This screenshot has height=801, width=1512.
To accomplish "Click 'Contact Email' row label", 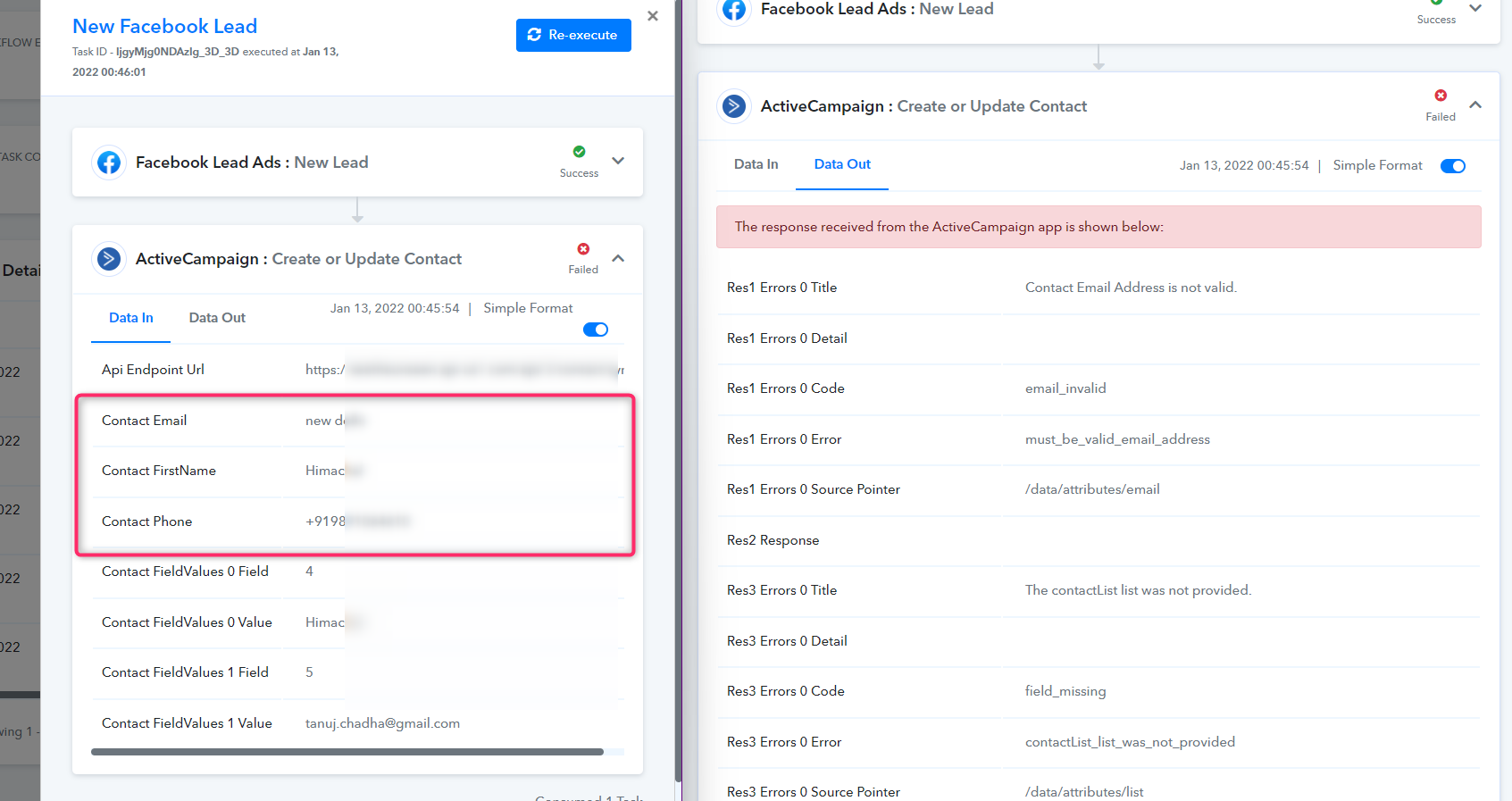I will [144, 421].
